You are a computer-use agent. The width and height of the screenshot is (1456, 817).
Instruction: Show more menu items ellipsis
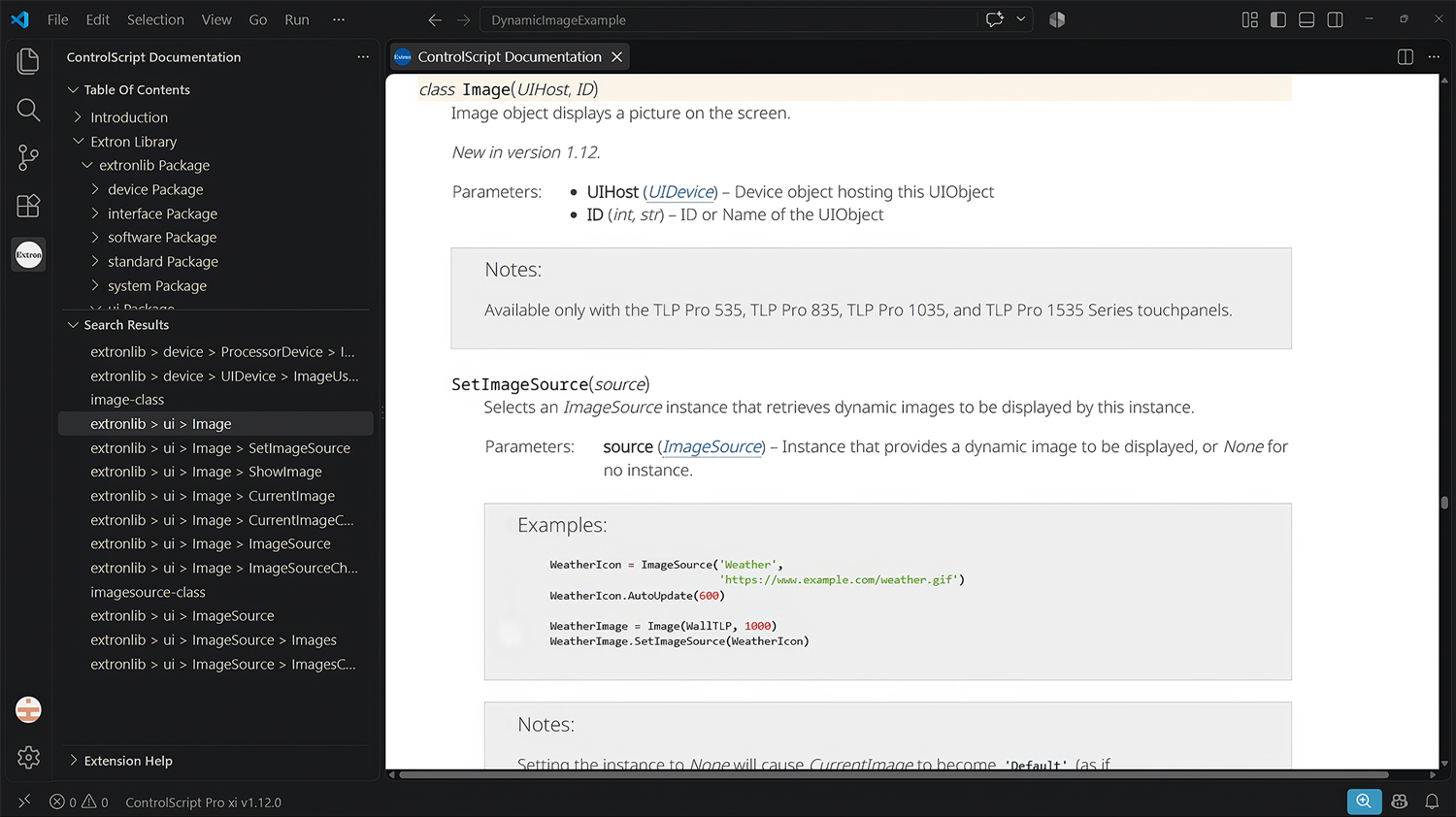339,19
